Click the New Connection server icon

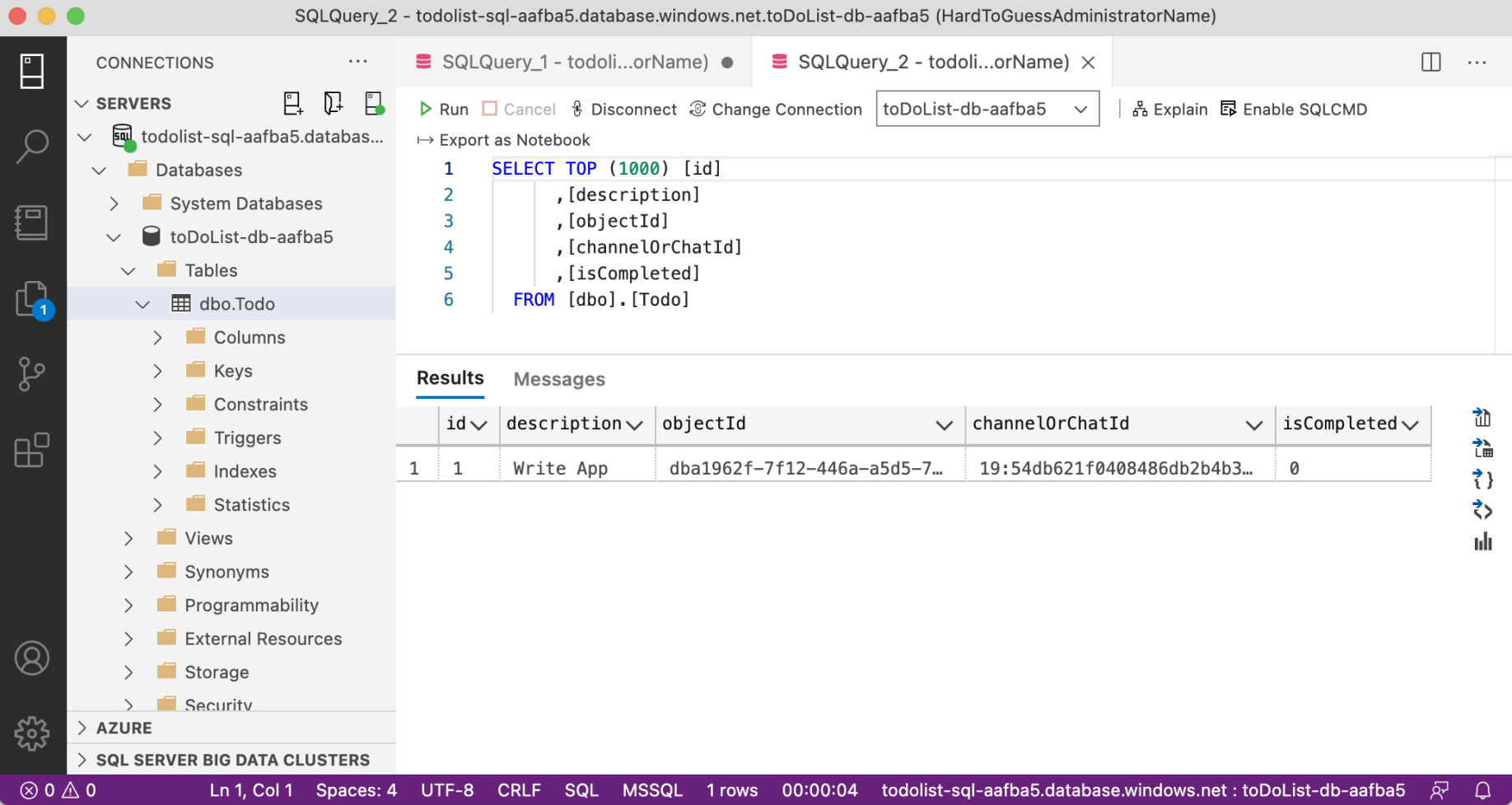tap(292, 103)
